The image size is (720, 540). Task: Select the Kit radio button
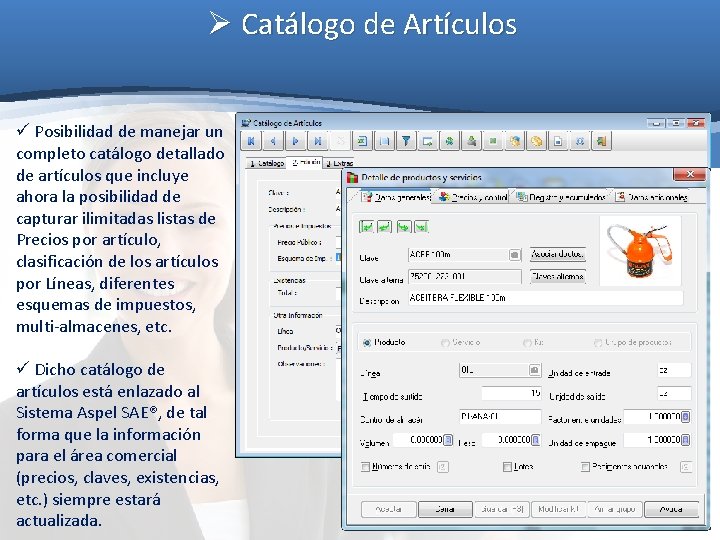tap(527, 343)
